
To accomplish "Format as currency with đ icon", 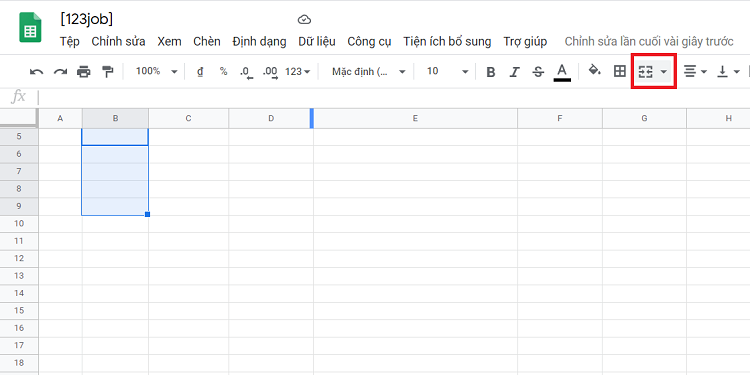I will 200,72.
